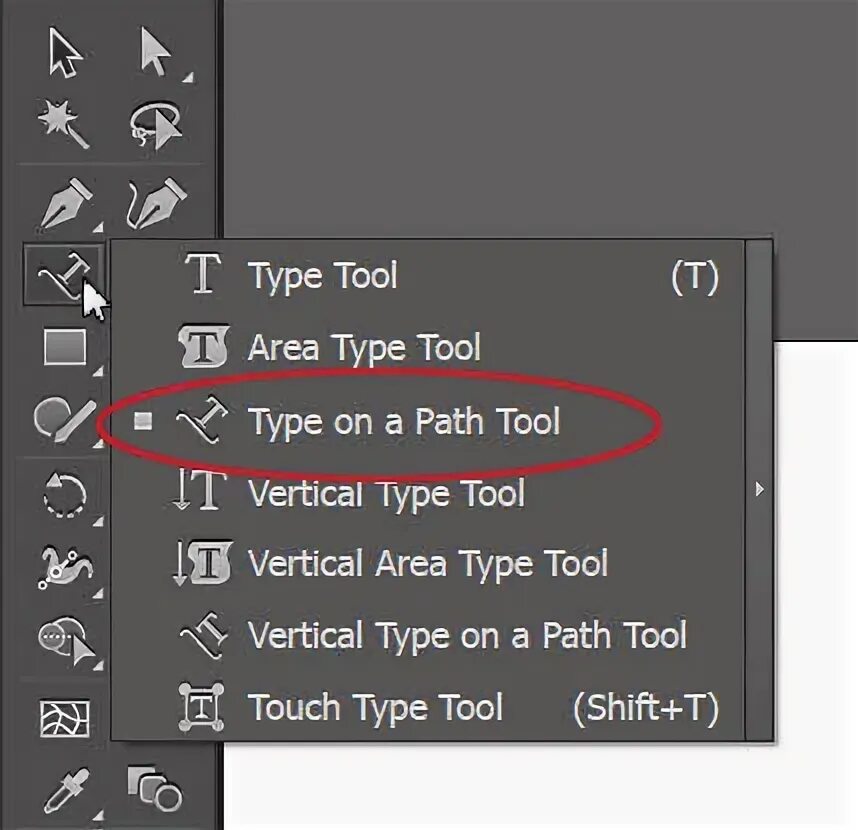Select the Pen tool

point(66,204)
